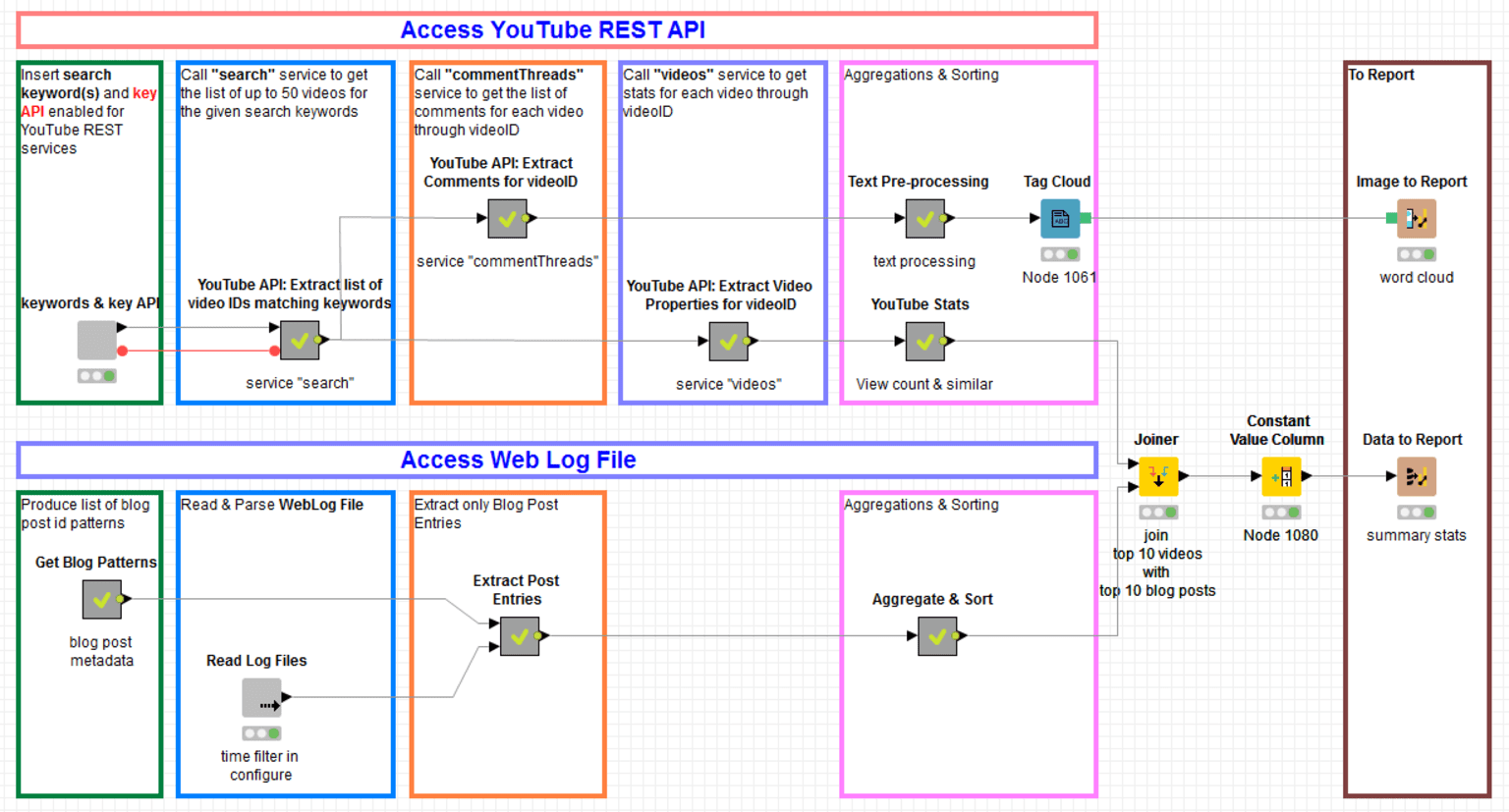Click status lights under Read Log Files node
The height and width of the screenshot is (812, 1509).
[261, 733]
